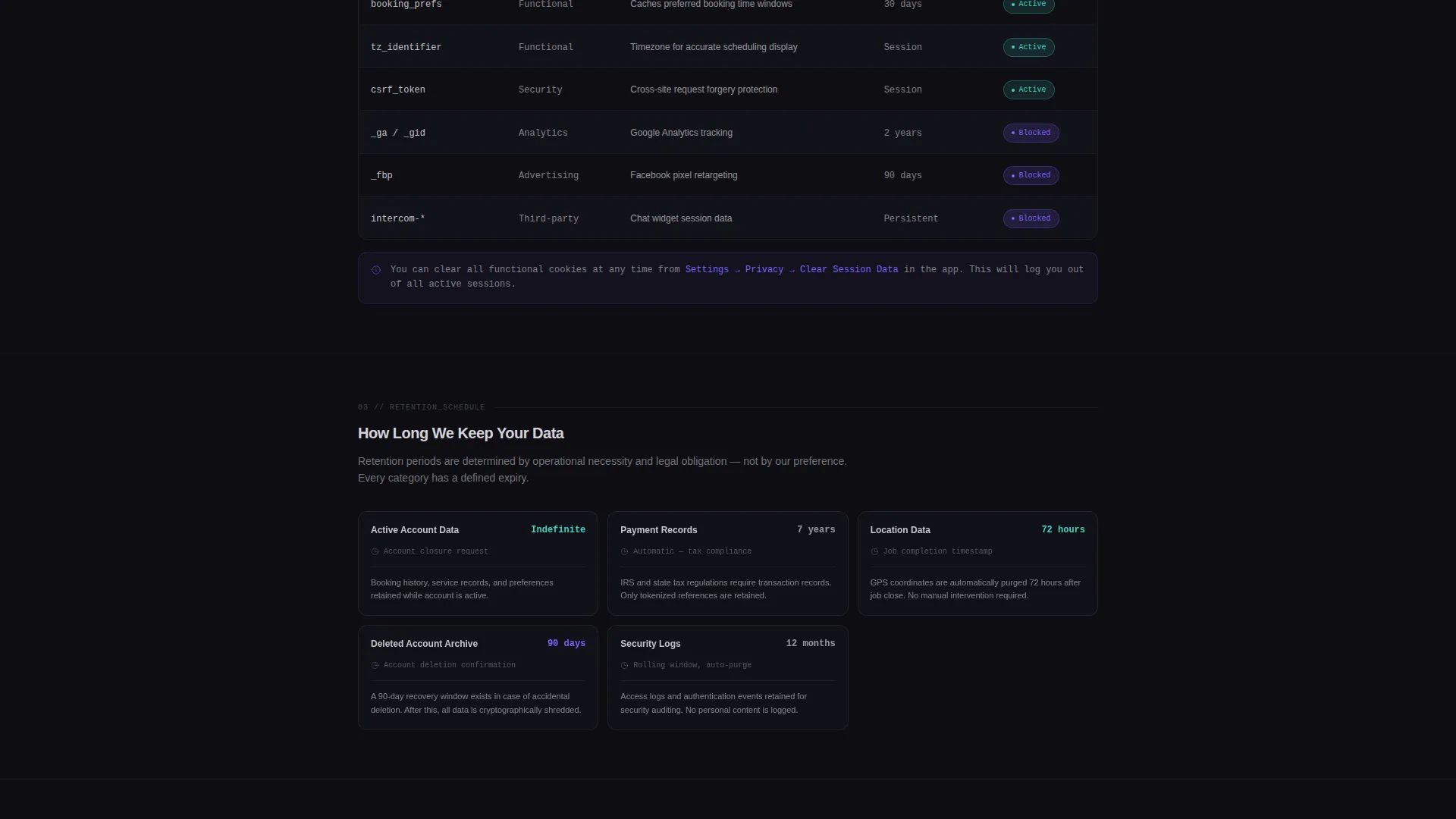Viewport: 1456px width, 819px height.
Task: Click the 'Persistent' duration cell
Action: [911, 218]
